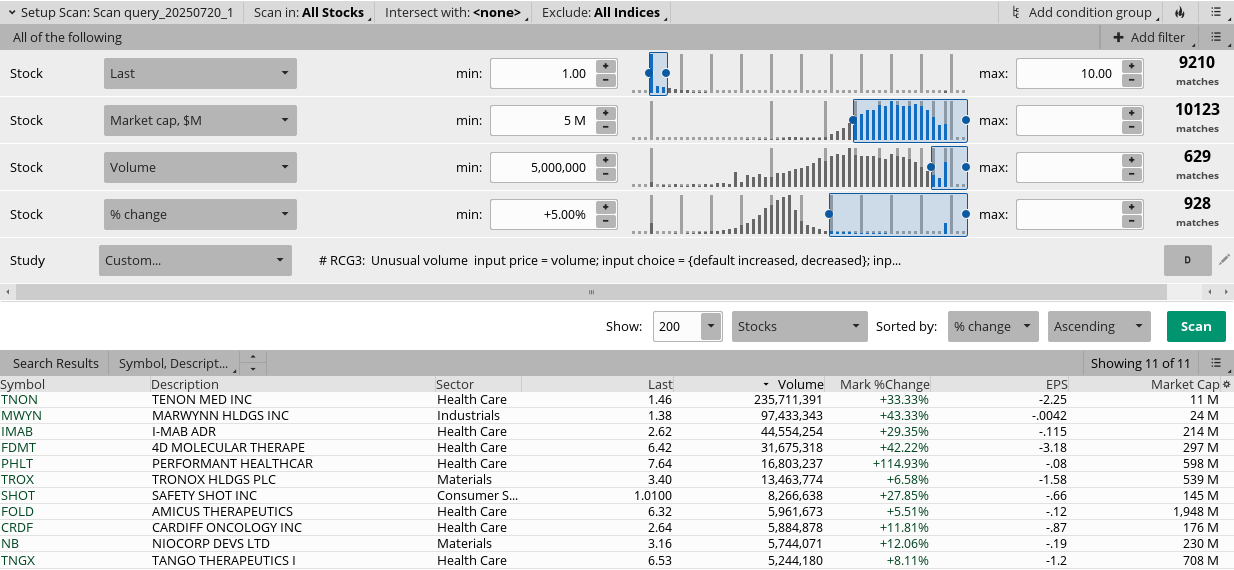Viewport: 1234px width, 570px height.
Task: Open the Ascending sort order dropdown
Action: [x=1099, y=326]
